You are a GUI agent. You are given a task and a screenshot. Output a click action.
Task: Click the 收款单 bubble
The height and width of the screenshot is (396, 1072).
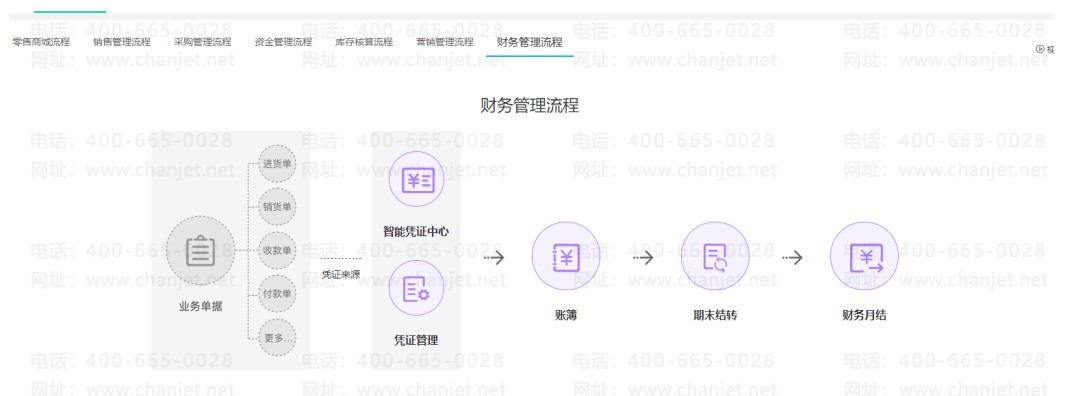pos(278,251)
